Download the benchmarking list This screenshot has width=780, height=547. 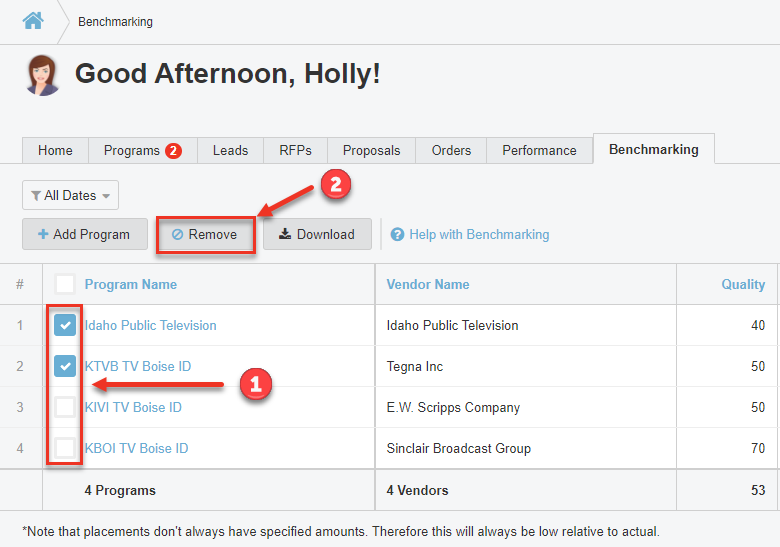317,235
